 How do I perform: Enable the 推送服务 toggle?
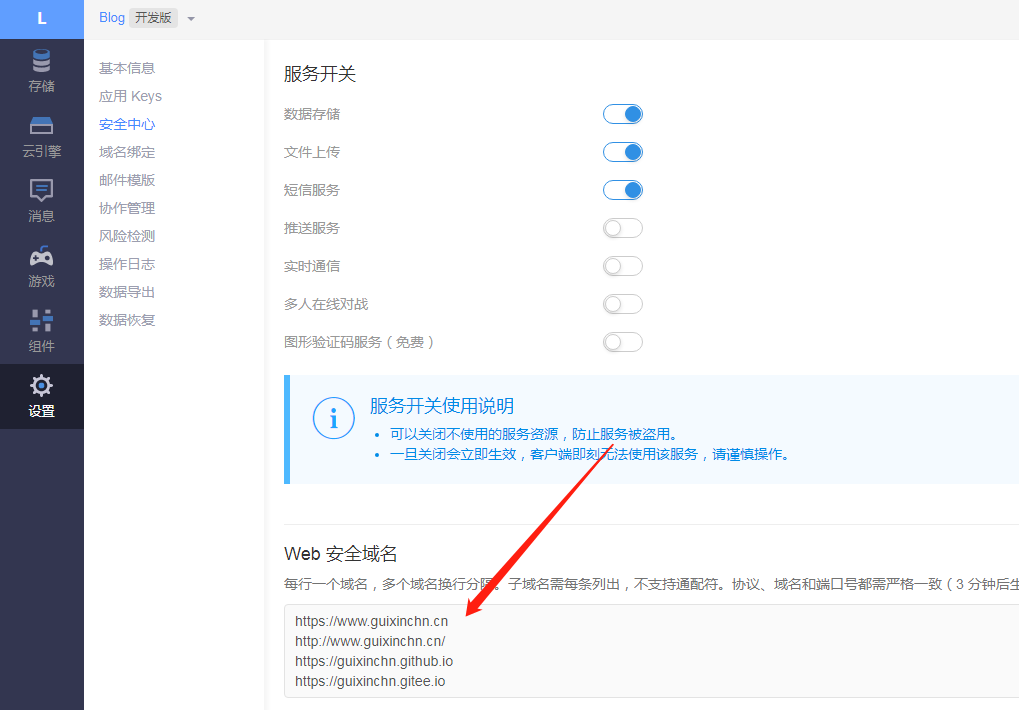(x=622, y=228)
